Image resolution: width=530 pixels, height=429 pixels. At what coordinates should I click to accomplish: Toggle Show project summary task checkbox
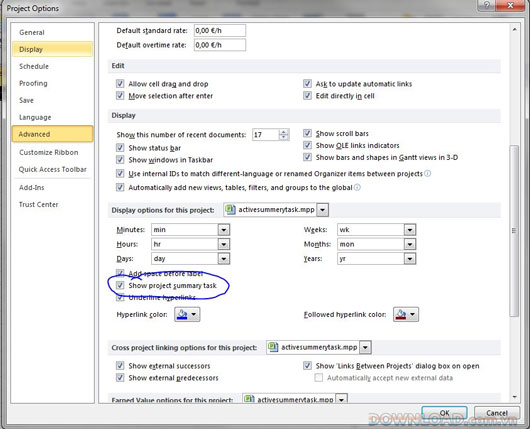click(x=120, y=285)
